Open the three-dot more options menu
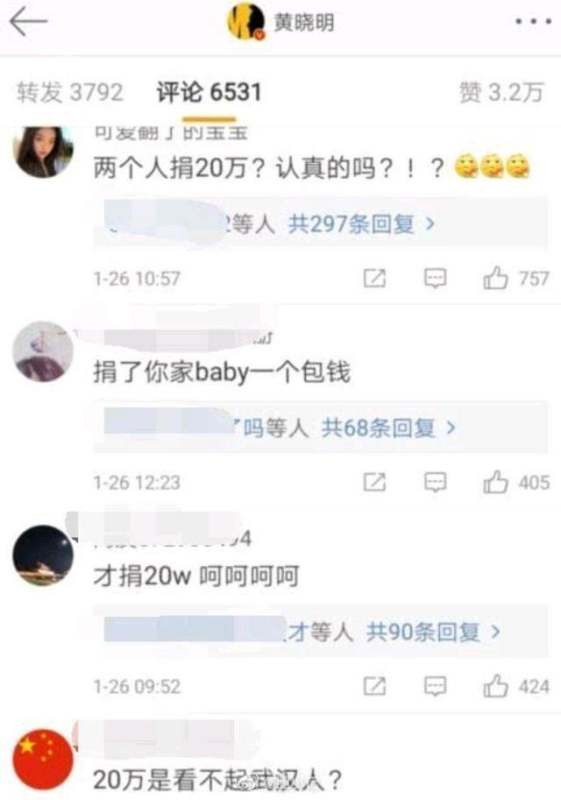The width and height of the screenshot is (561, 800). [x=533, y=22]
